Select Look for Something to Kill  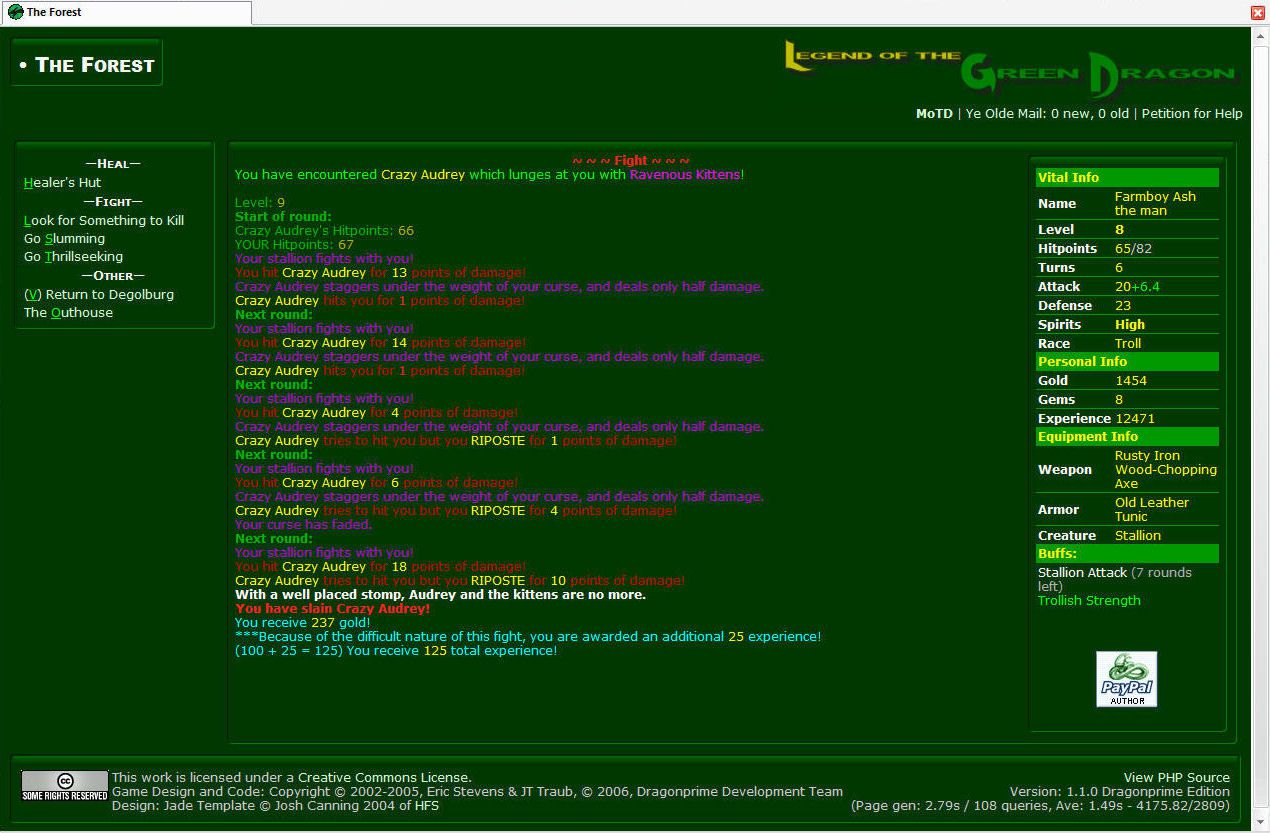point(104,220)
